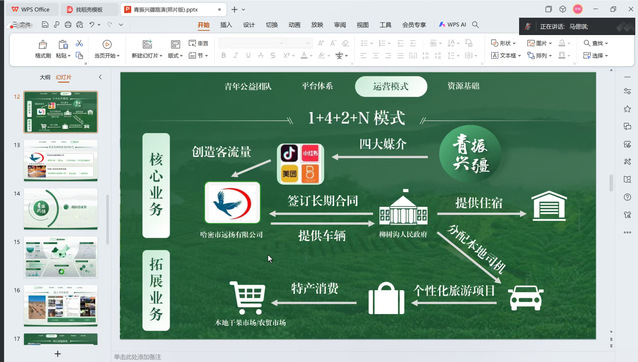Open the Select (选择) dropdown
The image size is (638, 362).
coord(596,55)
